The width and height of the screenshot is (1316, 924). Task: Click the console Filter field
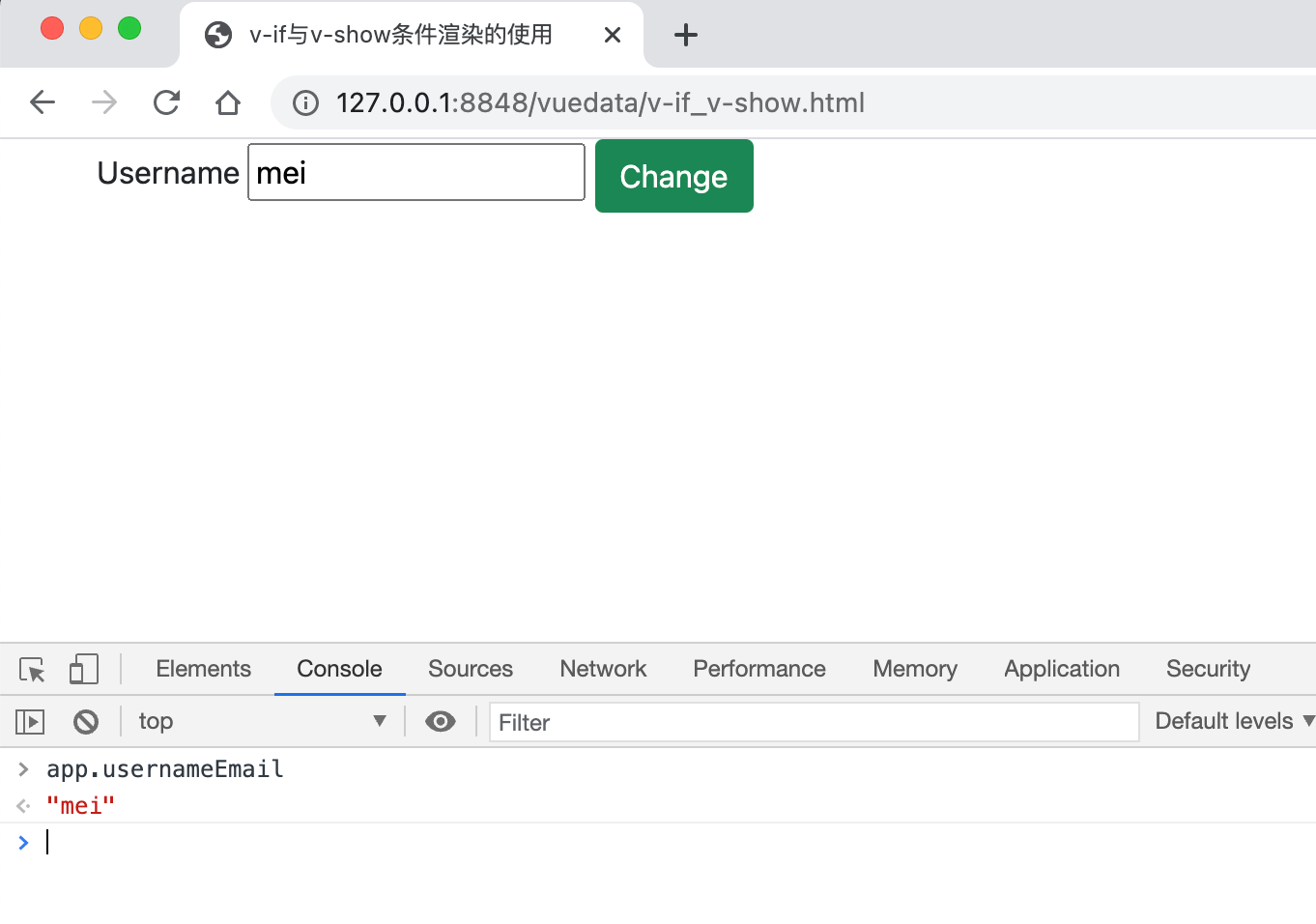click(x=815, y=722)
